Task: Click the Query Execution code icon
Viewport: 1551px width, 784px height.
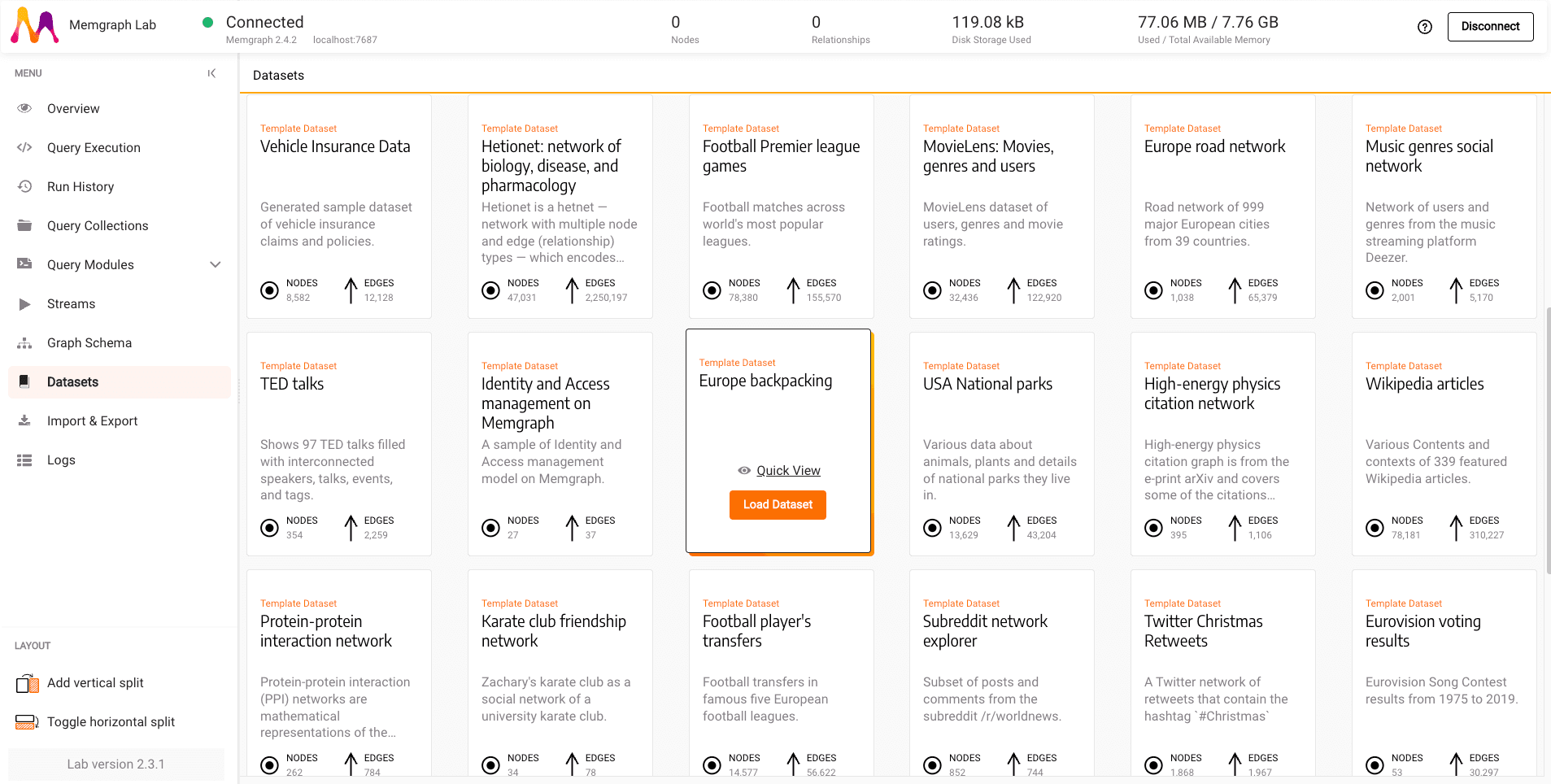Action: [25, 147]
